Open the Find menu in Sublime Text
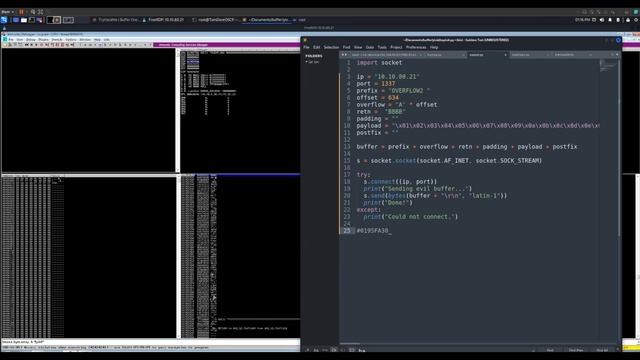640x360 pixels. pyautogui.click(x=346, y=47)
